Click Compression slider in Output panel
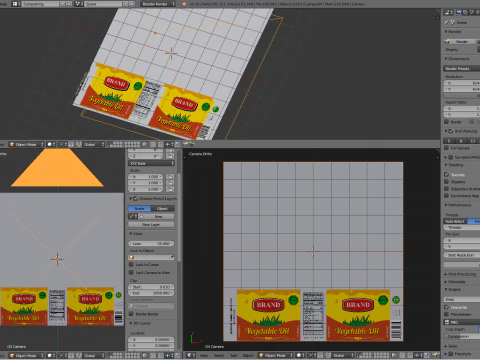The image size is (480, 360). (462, 336)
